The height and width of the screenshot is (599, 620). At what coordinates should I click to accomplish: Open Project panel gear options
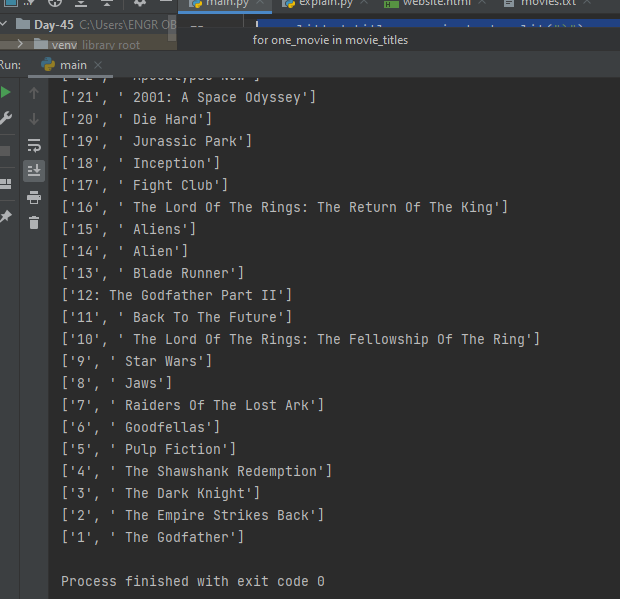pos(139,3)
